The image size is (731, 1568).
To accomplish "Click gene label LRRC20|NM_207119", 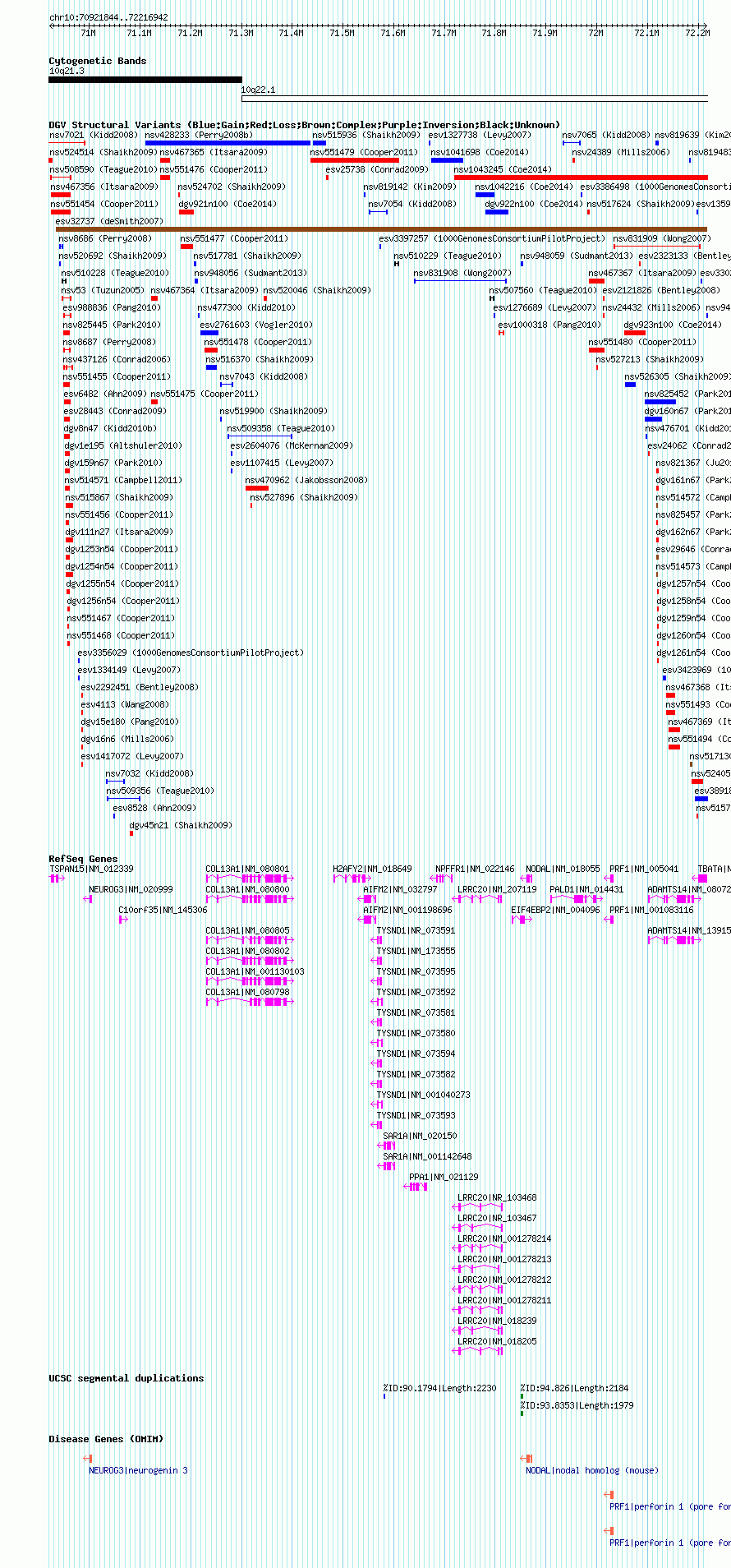I will pos(497,889).
